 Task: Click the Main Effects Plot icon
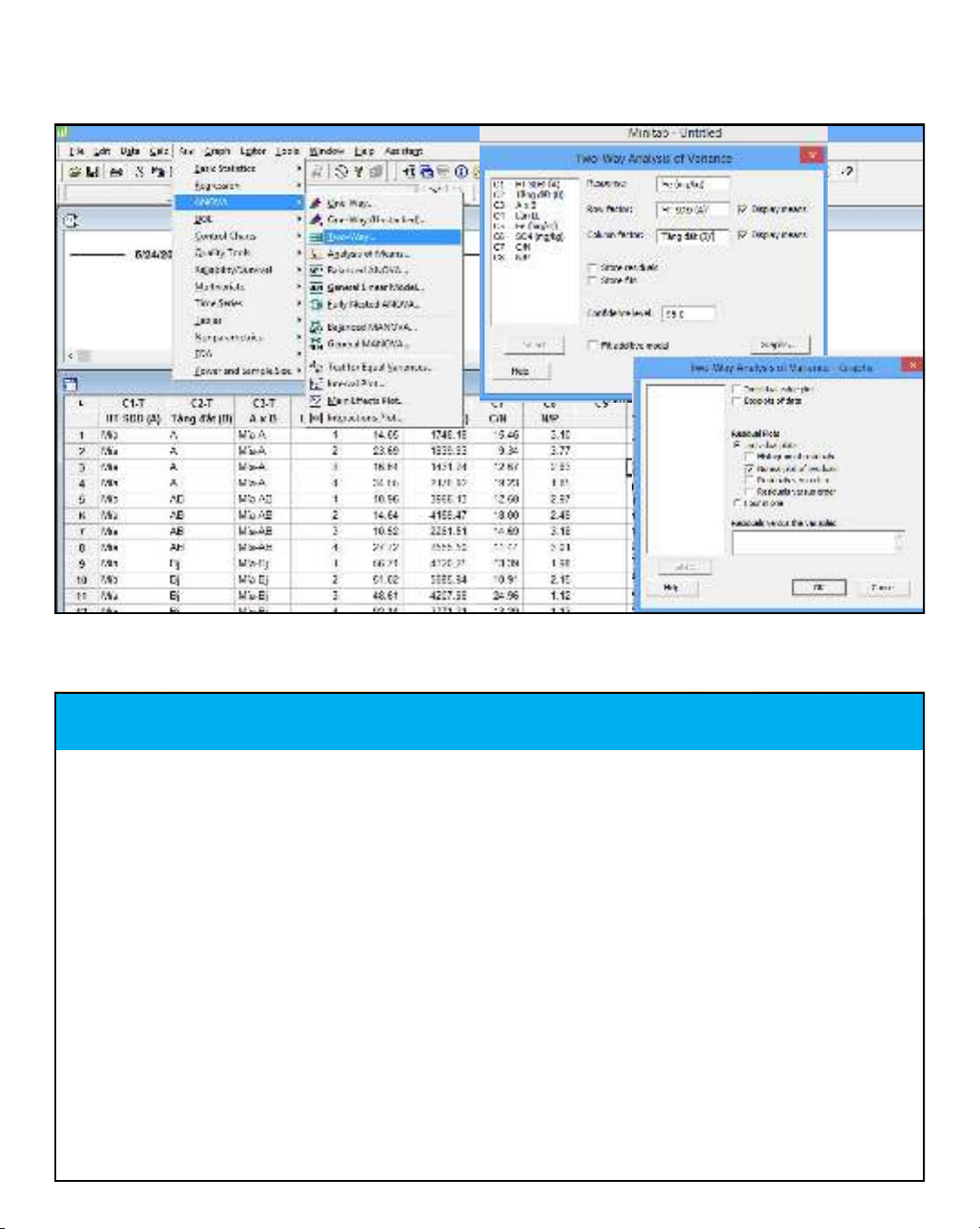coord(315,400)
